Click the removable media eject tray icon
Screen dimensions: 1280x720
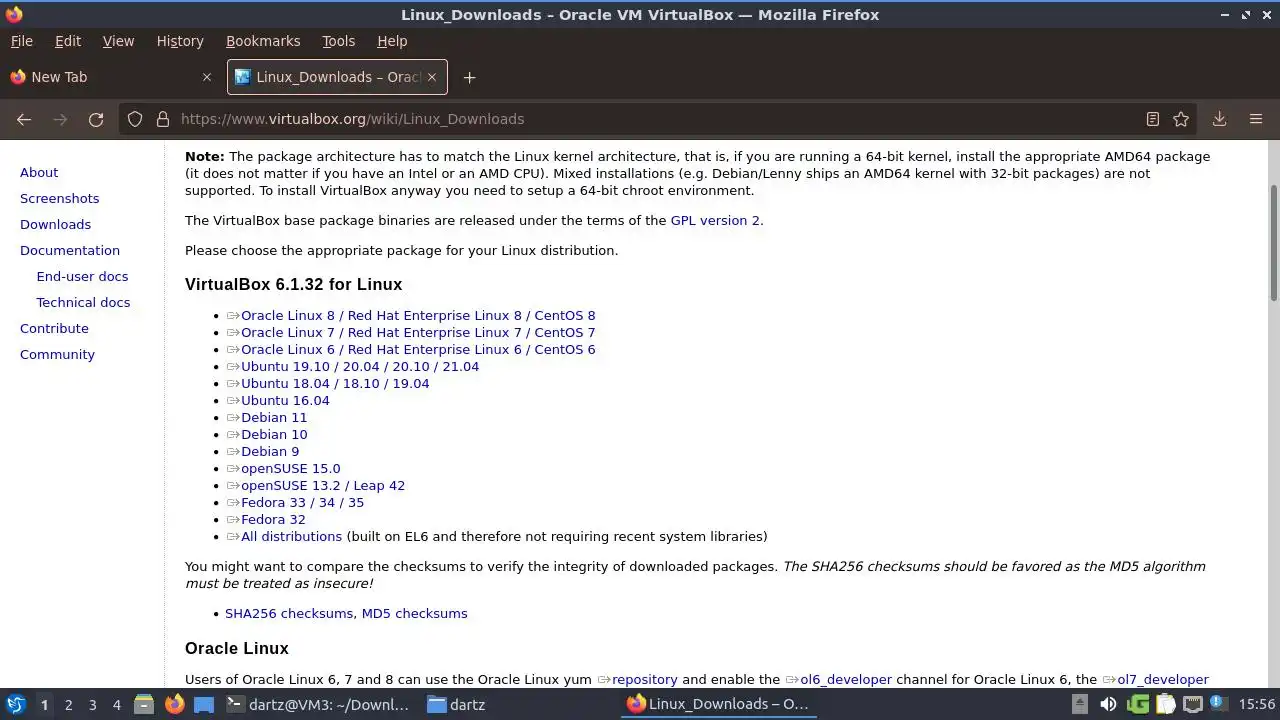point(1080,704)
